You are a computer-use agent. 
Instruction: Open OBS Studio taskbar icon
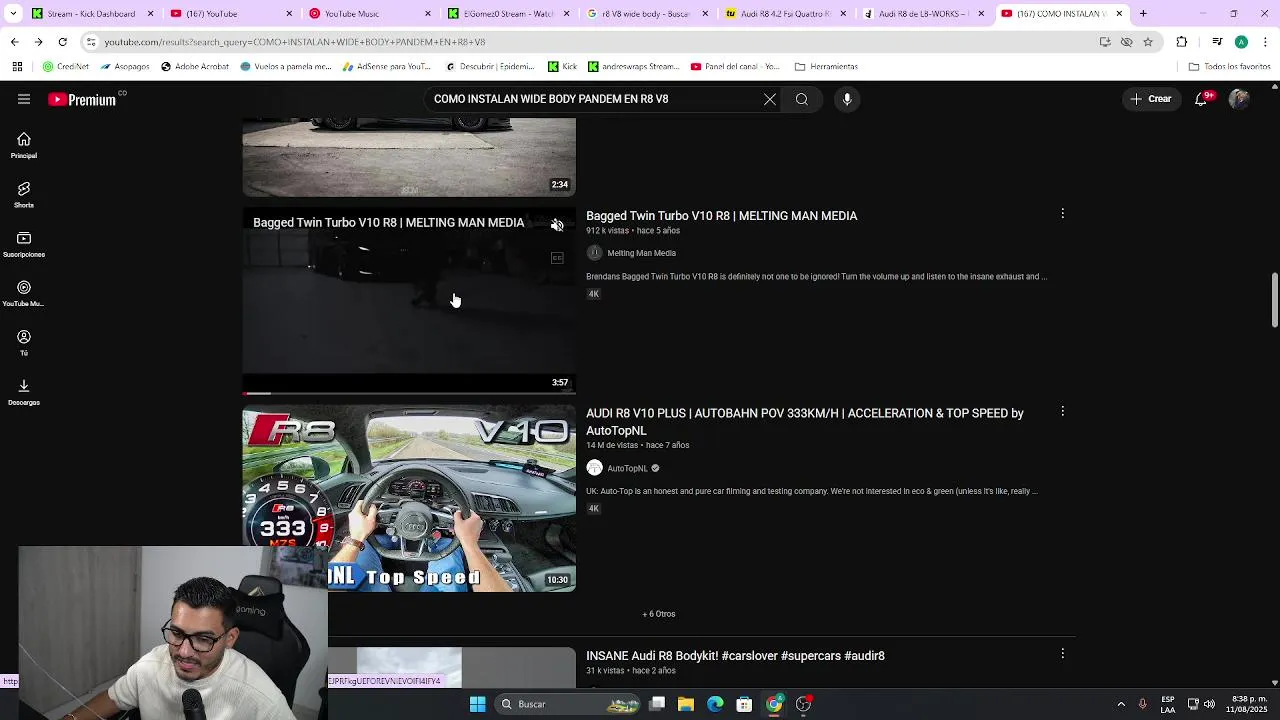tap(803, 704)
